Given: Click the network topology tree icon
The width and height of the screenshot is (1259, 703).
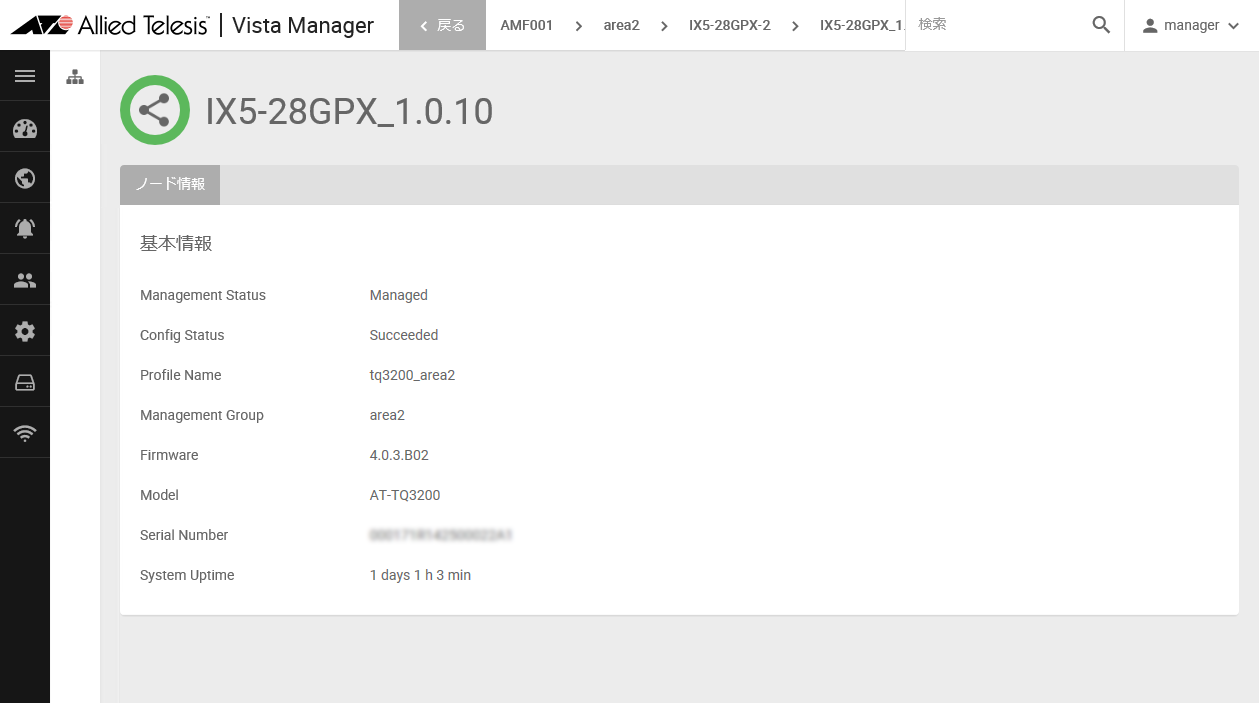Looking at the screenshot, I should [75, 77].
